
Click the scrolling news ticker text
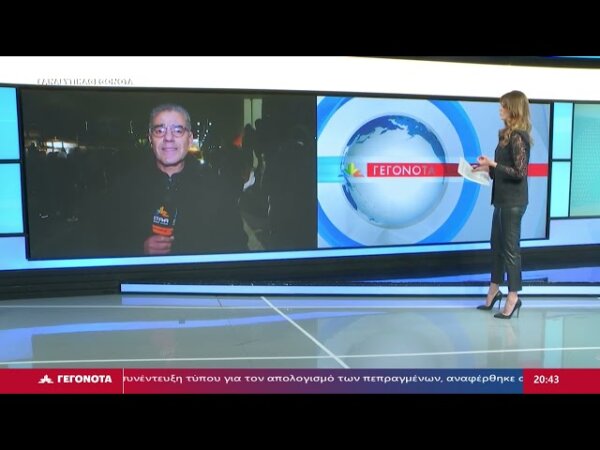coord(322,380)
